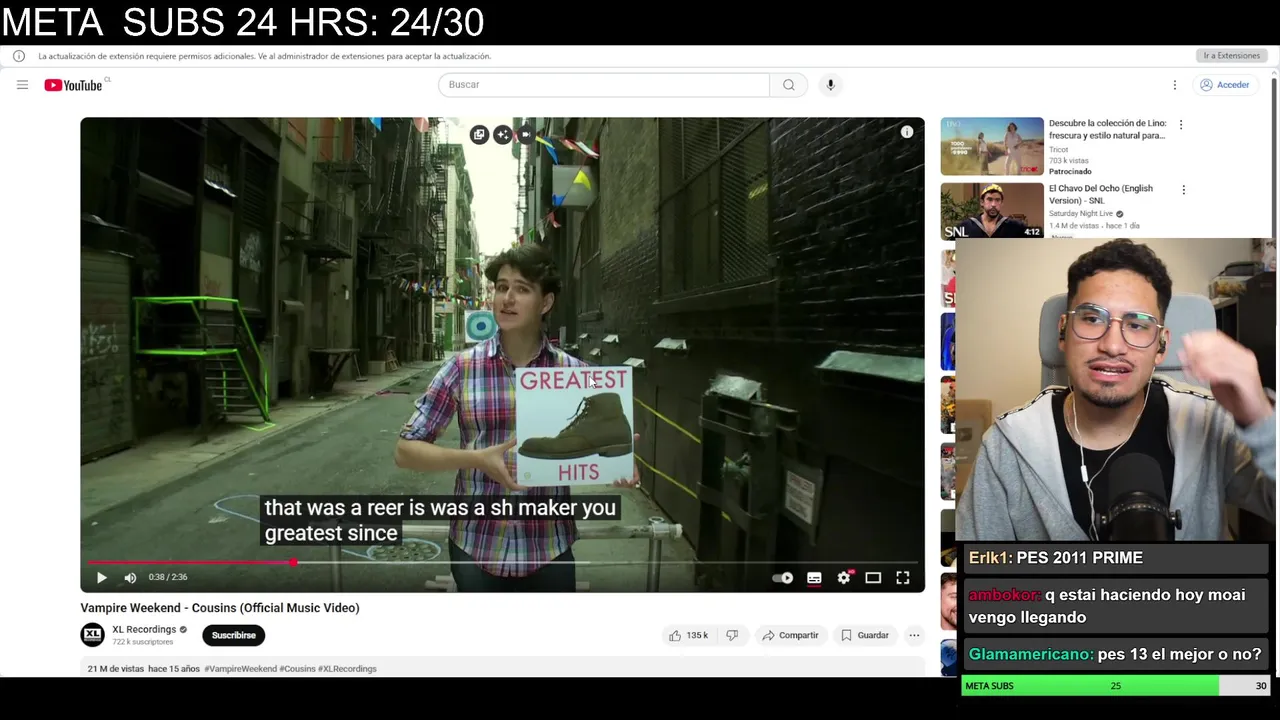
Task: Click the 0:38 / 2:36 time display
Action: [168, 577]
